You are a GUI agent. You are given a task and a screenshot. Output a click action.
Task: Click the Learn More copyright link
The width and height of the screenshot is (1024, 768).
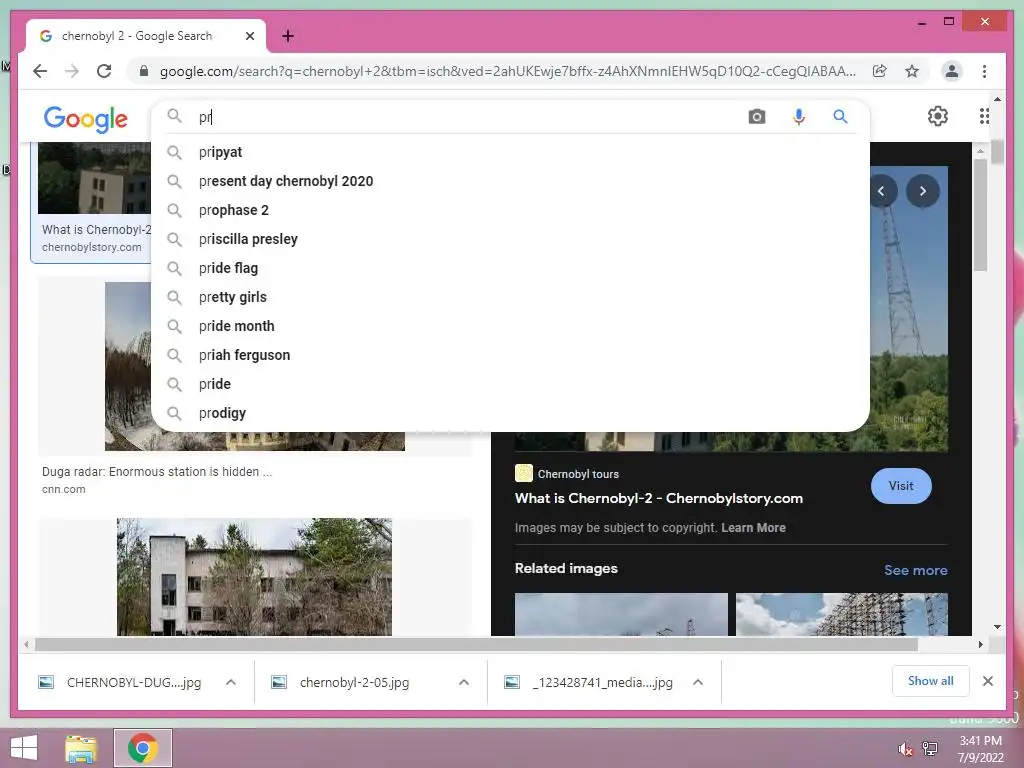(753, 528)
